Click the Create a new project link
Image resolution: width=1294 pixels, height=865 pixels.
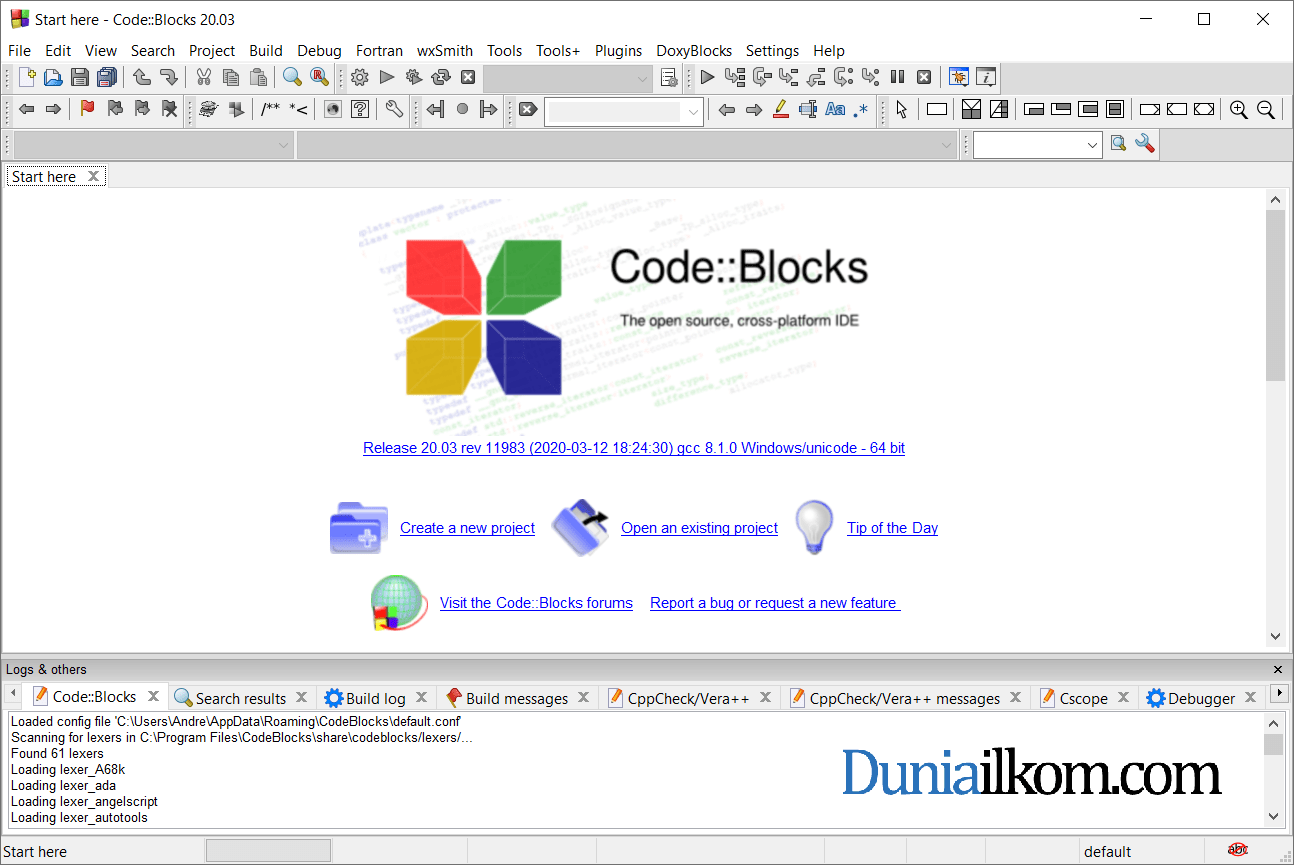click(467, 528)
